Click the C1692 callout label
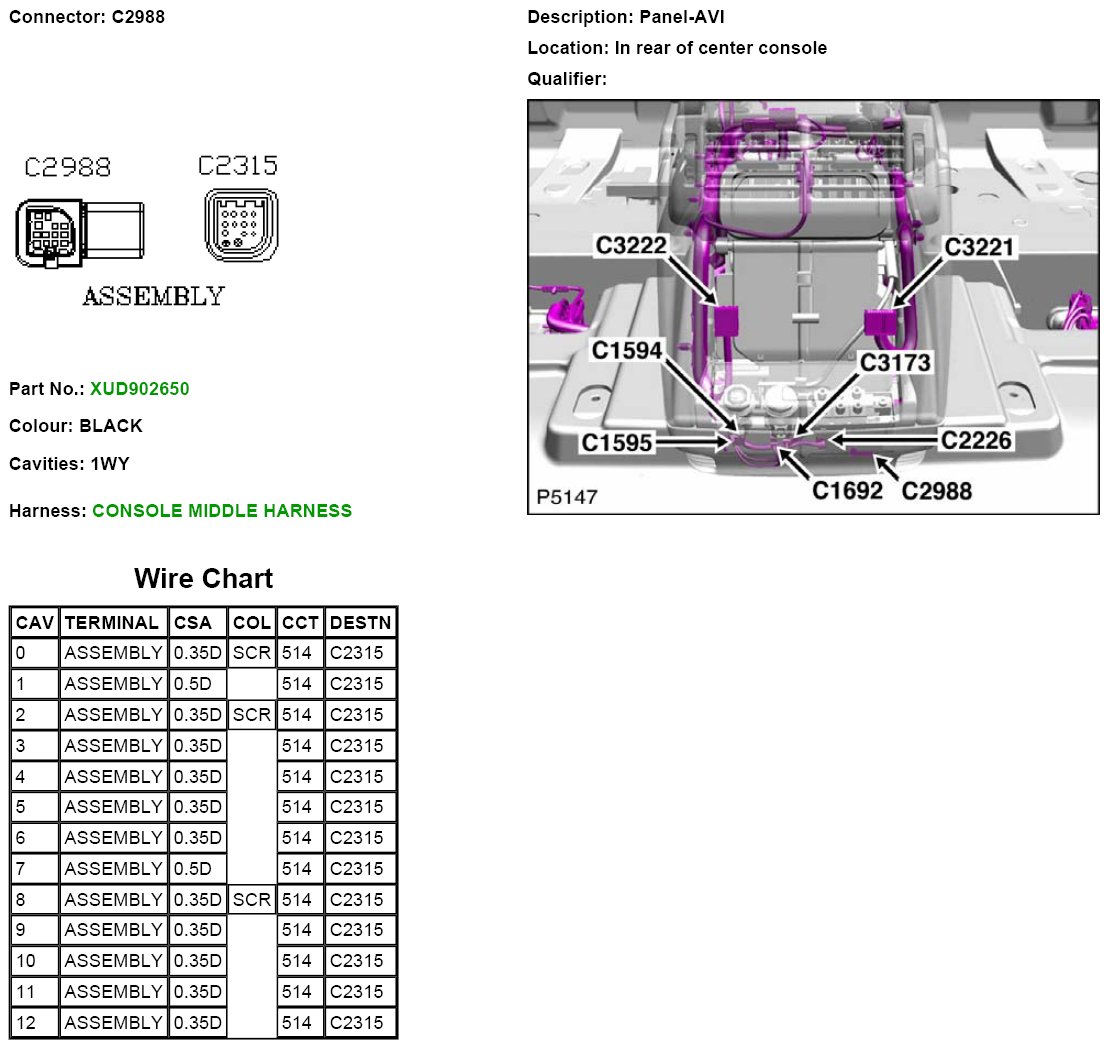1111x1048 pixels. 847,490
